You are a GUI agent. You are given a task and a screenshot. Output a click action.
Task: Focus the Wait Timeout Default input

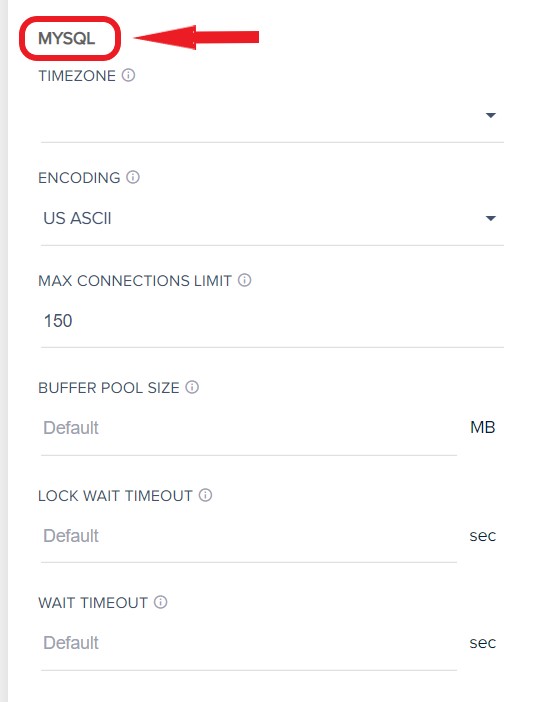coord(249,643)
